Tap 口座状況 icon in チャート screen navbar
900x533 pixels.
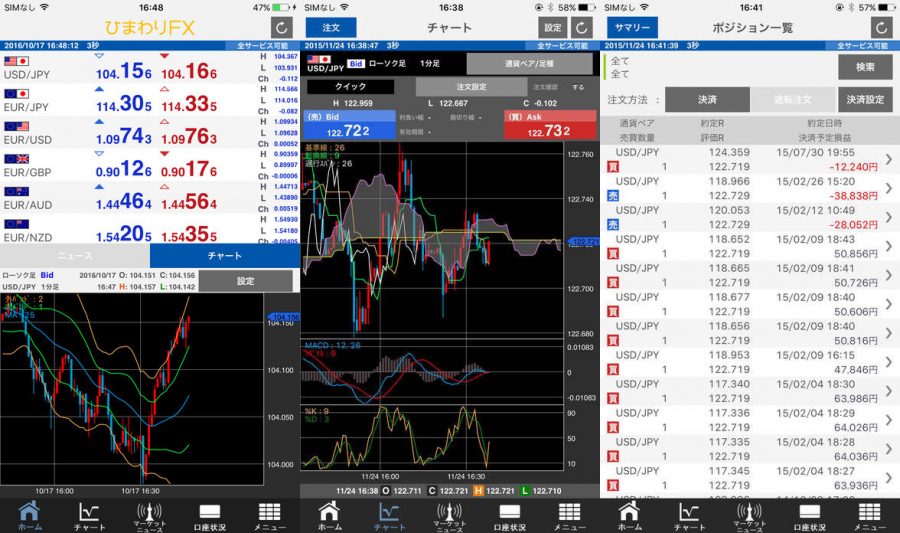(x=509, y=516)
